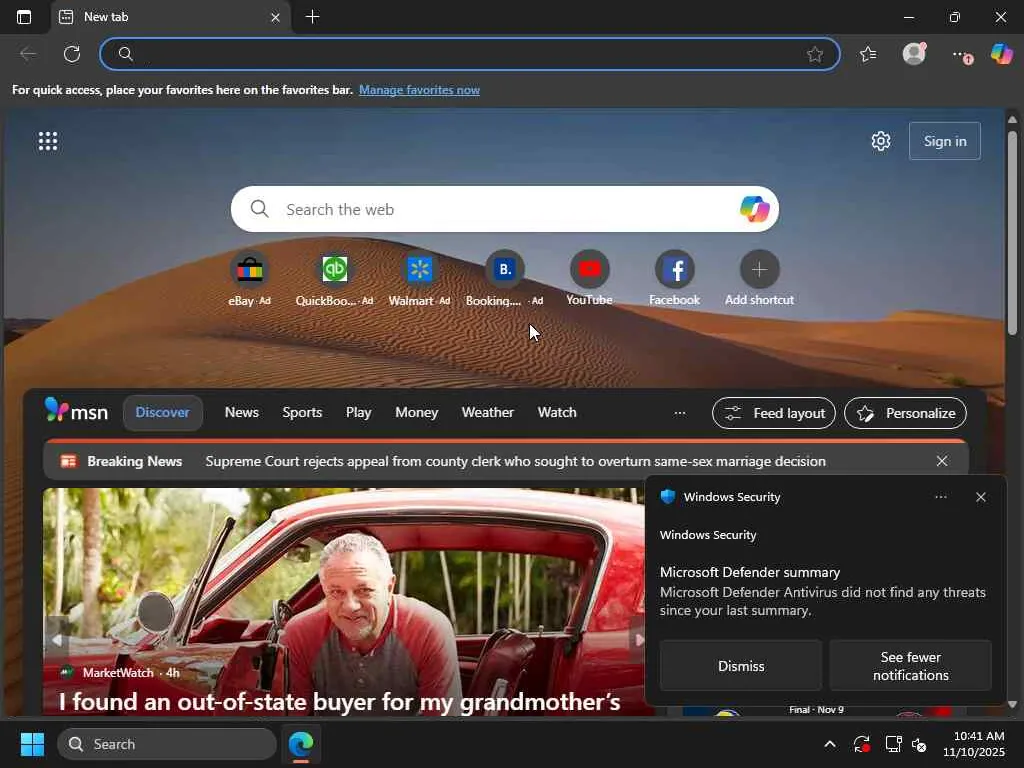Click the Personalize button
Viewport: 1024px width, 768px height.
point(905,413)
